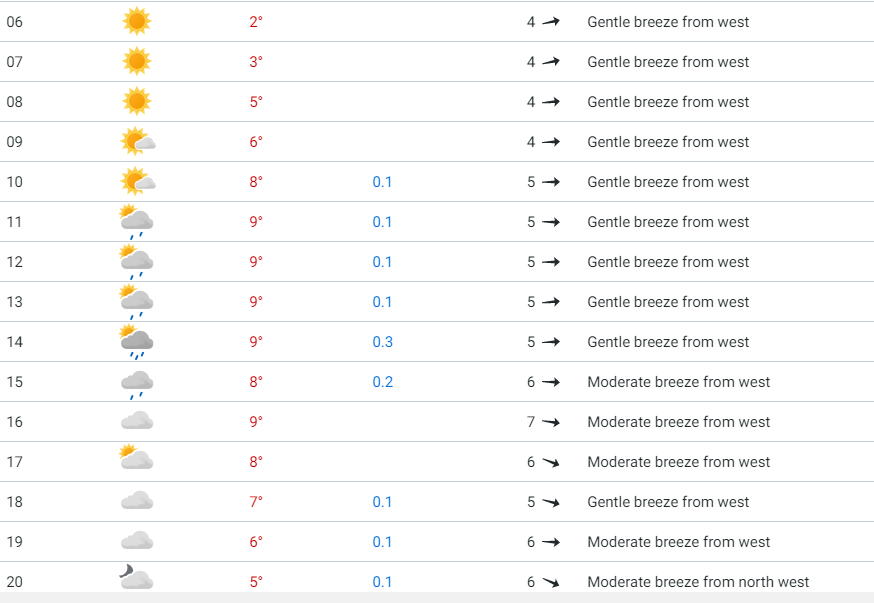The width and height of the screenshot is (874, 603).
Task: Click the sun-behind-cloud icon at hour 17
Action: pos(136,457)
